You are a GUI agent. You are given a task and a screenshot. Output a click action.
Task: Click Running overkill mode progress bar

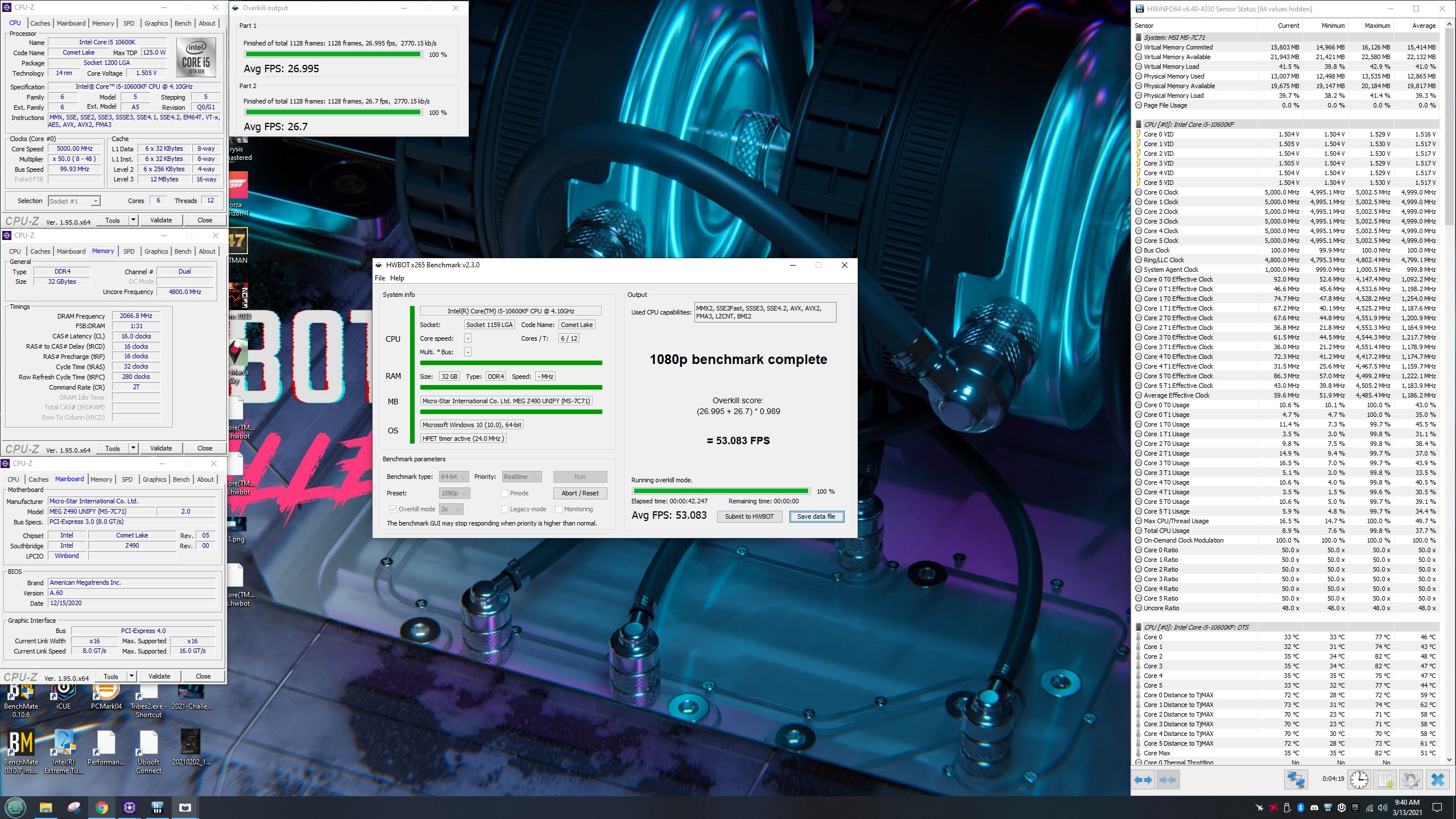[x=721, y=491]
